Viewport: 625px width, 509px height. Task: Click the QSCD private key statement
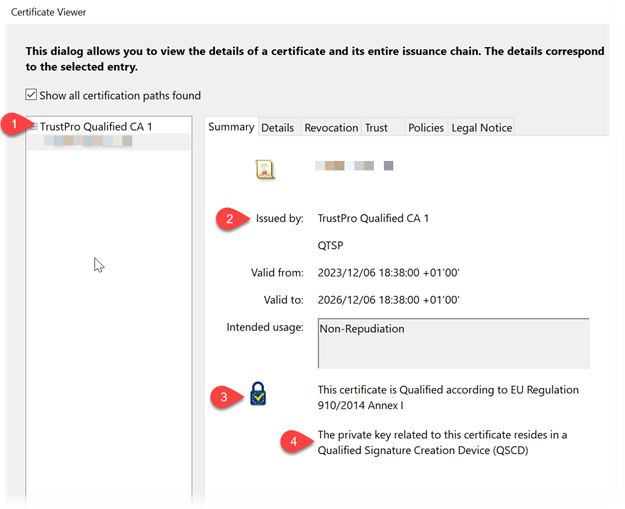pyautogui.click(x=442, y=442)
